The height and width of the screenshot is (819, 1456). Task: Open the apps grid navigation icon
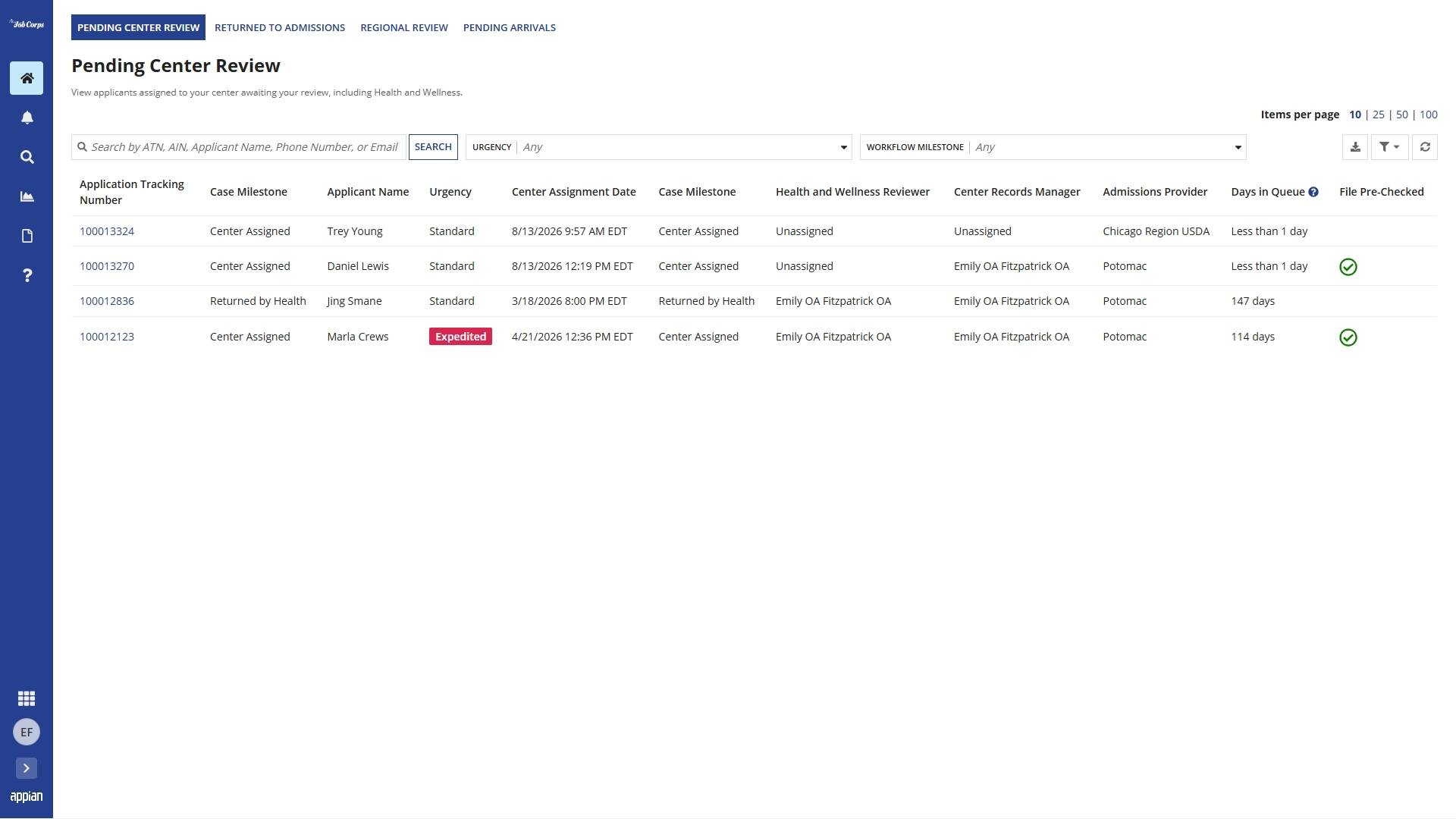pos(27,698)
